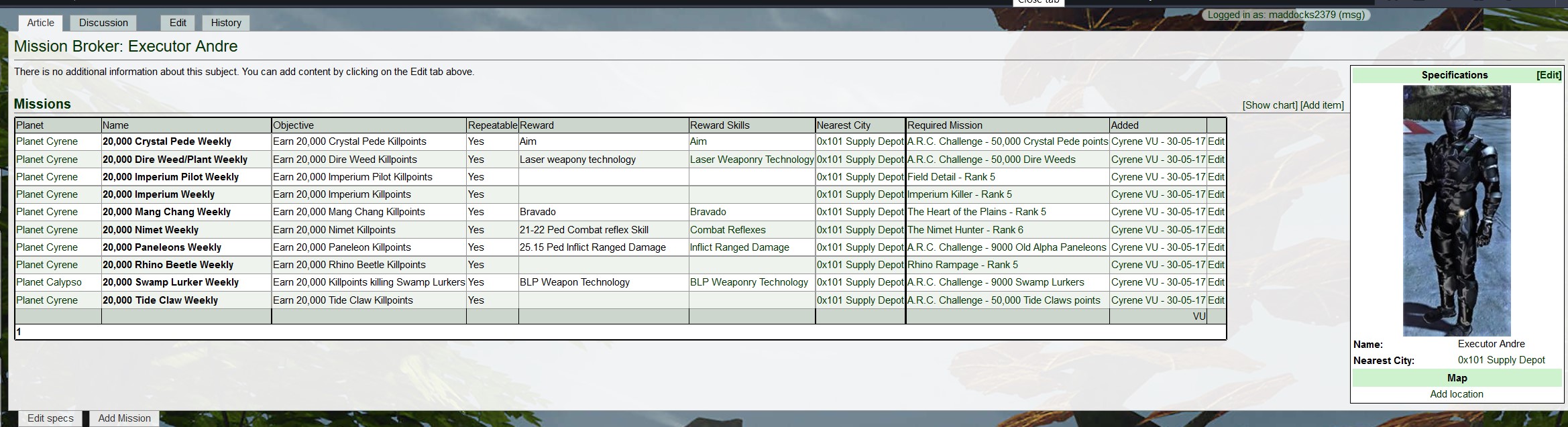Open A.R.C. Challenge - 50,000 Tide Claws points
1568x427 pixels.
pyautogui.click(x=1004, y=300)
